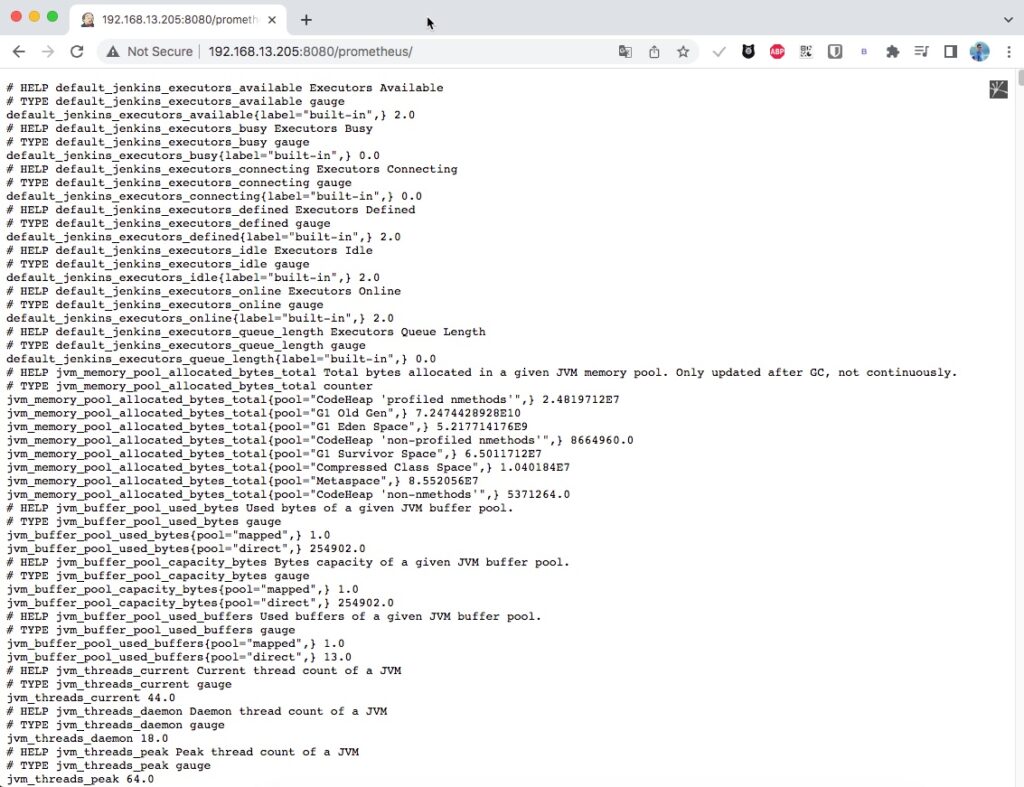Click jvm_buffer_pool_used_bytes direct 254902.0 line
Viewport: 1024px width, 787px height.
tap(186, 549)
